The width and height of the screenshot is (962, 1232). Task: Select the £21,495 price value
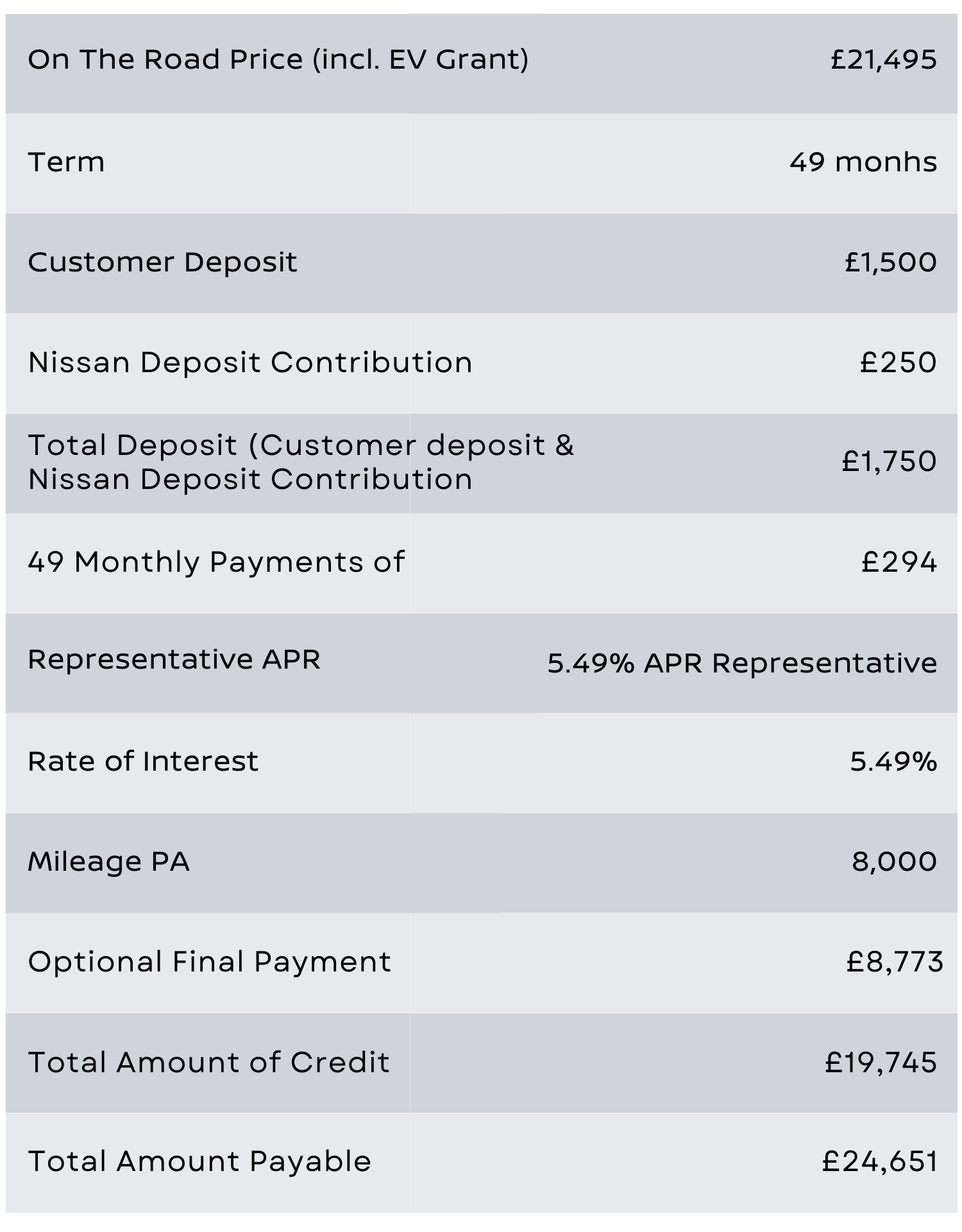[x=883, y=60]
